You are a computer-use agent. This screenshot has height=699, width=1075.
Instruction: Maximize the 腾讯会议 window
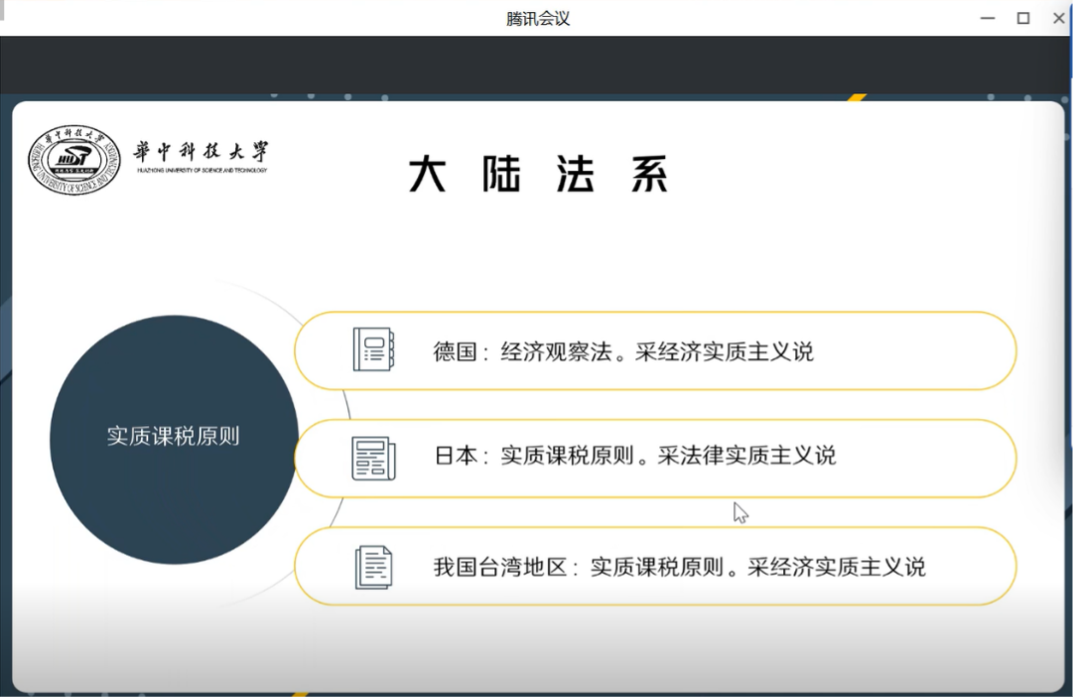tap(1023, 18)
